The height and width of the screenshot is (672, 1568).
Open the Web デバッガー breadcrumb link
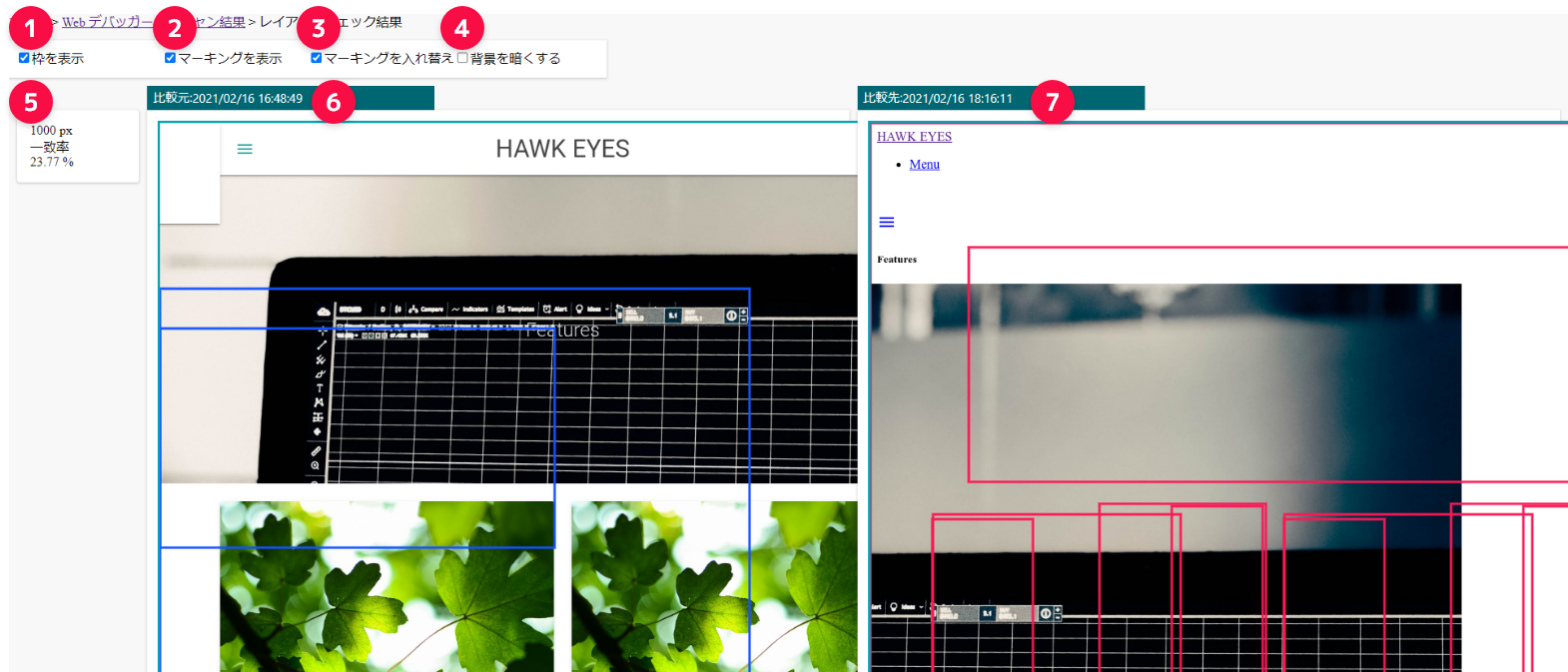(x=109, y=22)
